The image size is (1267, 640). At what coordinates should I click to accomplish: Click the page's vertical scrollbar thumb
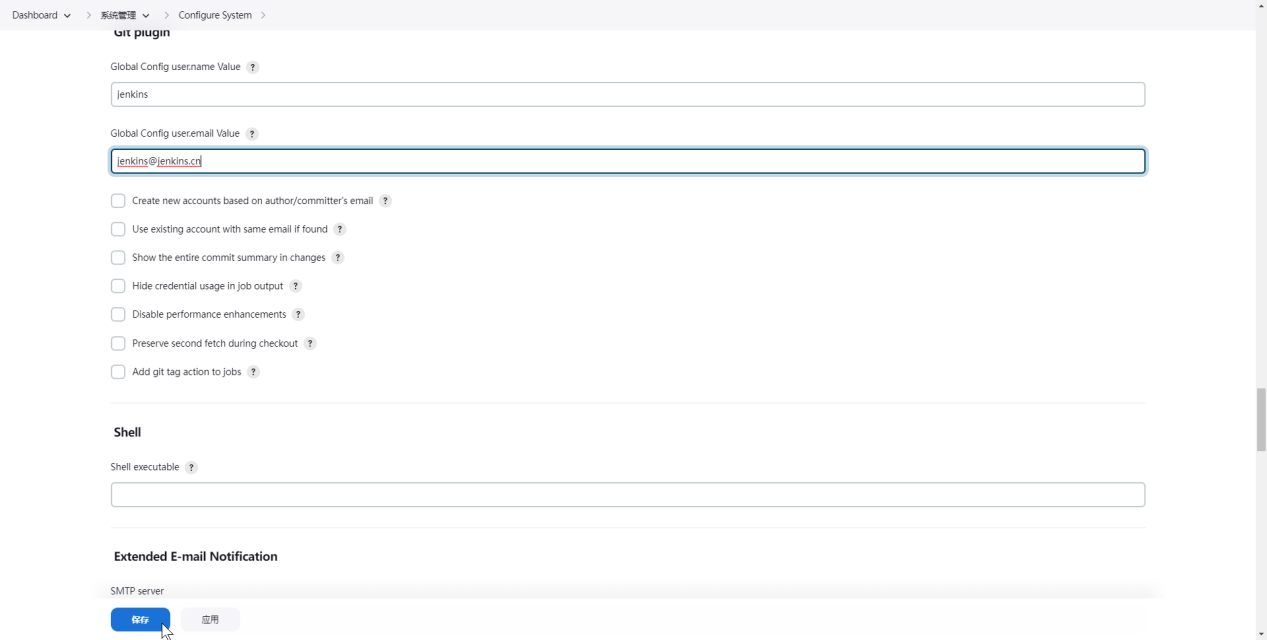[x=1261, y=420]
